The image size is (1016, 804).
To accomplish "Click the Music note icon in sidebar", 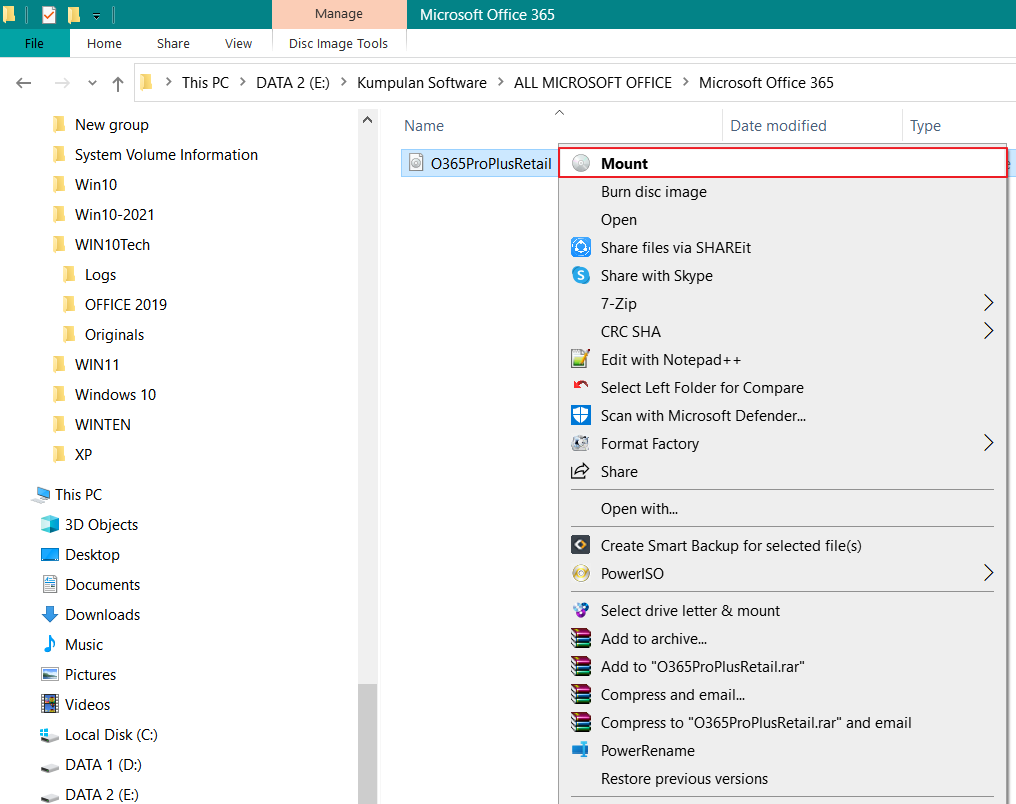I will pyautogui.click(x=50, y=643).
